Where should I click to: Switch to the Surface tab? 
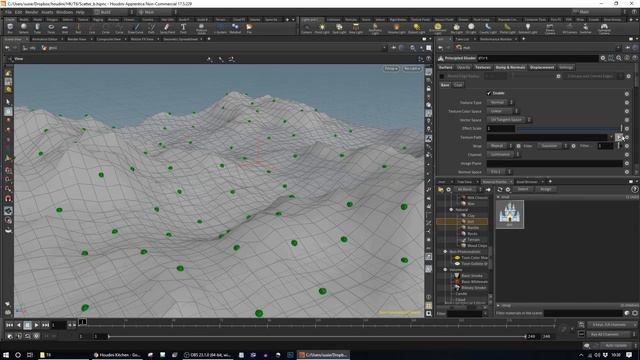[x=446, y=67]
